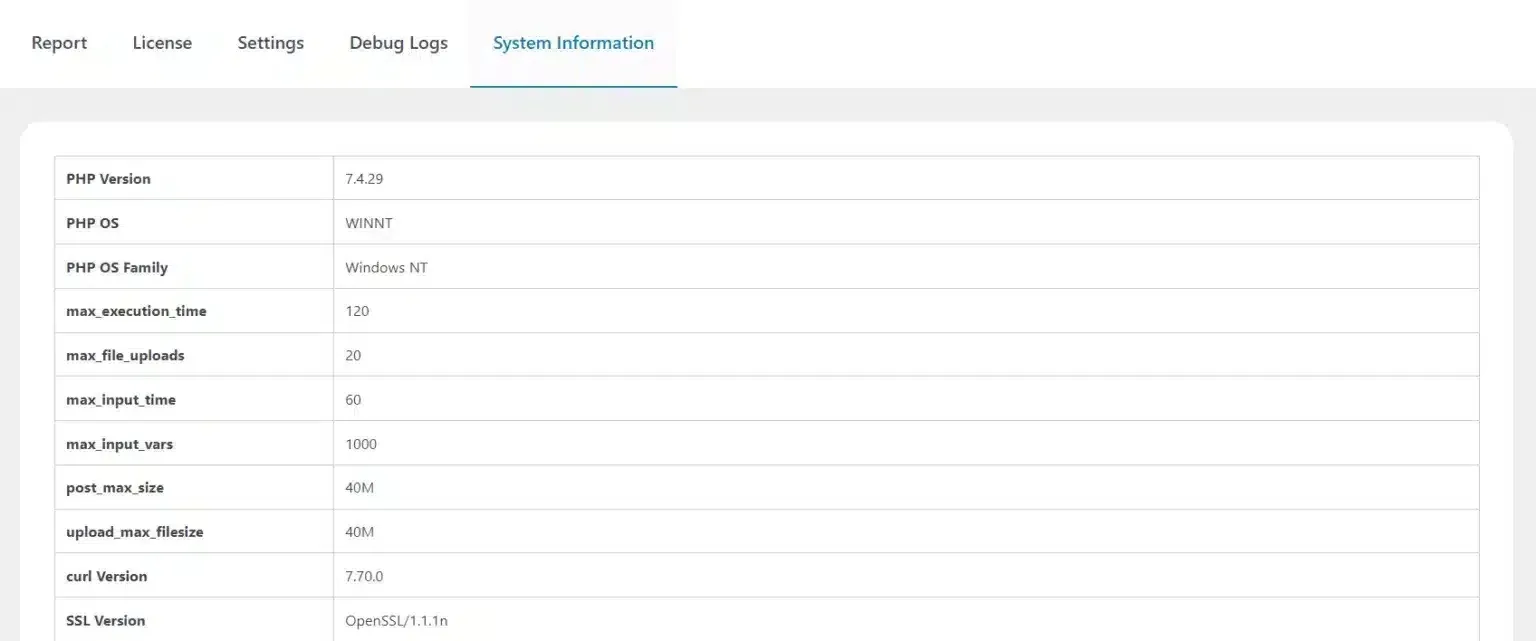Select the 120 execution time value
The height and width of the screenshot is (641, 1536).
355,311
